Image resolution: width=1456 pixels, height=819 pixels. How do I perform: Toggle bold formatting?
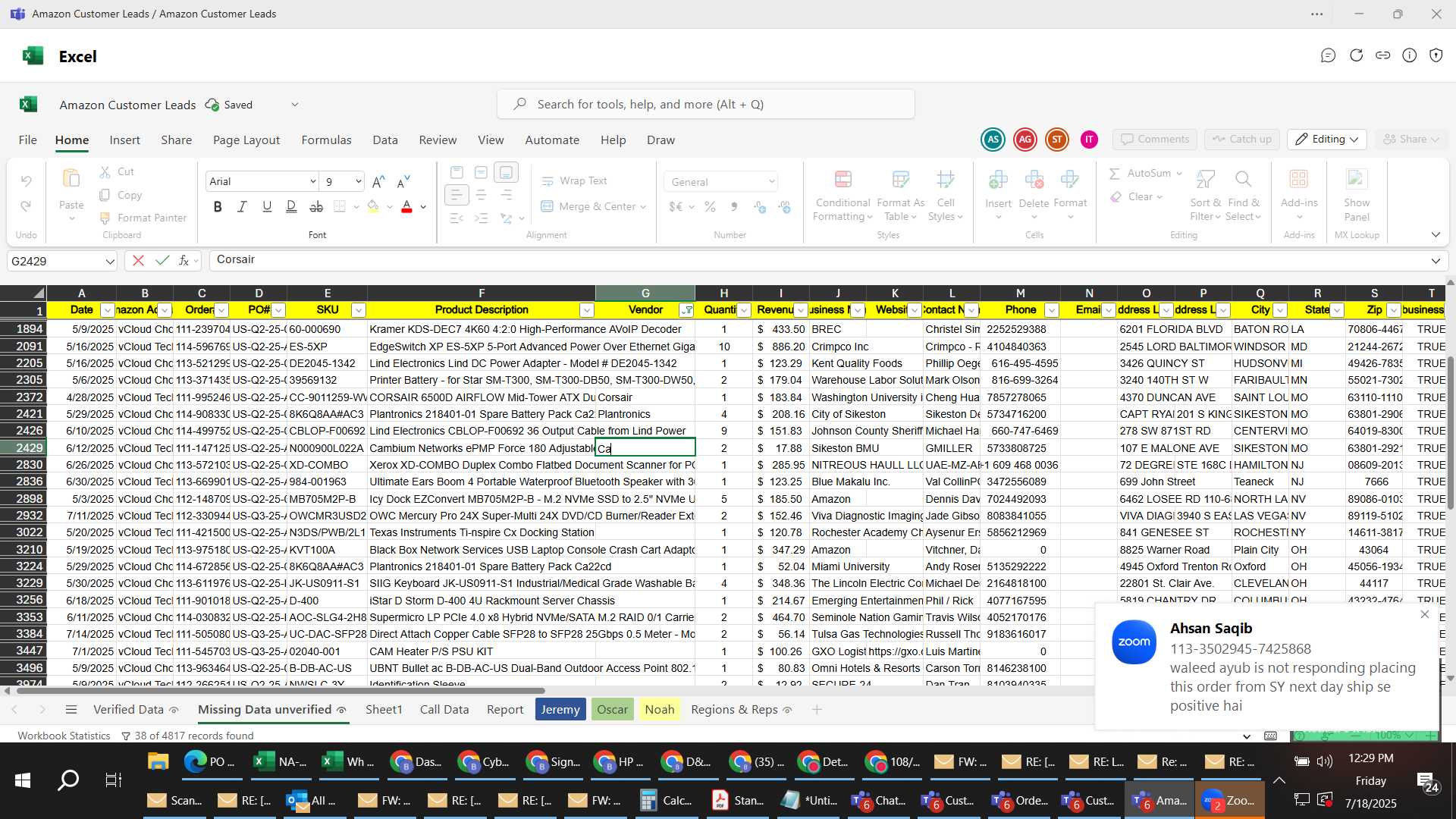[x=218, y=207]
